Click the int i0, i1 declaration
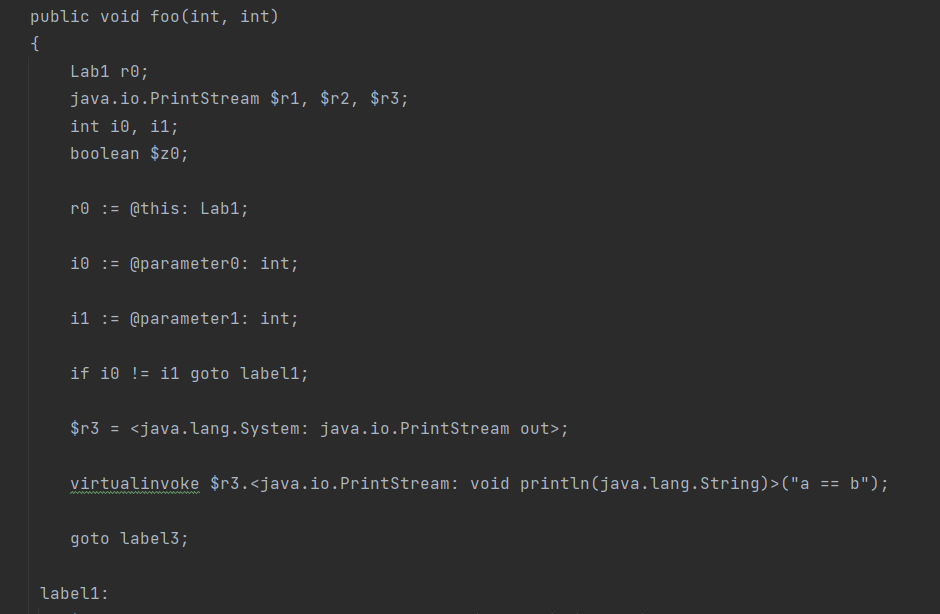Screen dimensions: 940x614 tap(124, 127)
